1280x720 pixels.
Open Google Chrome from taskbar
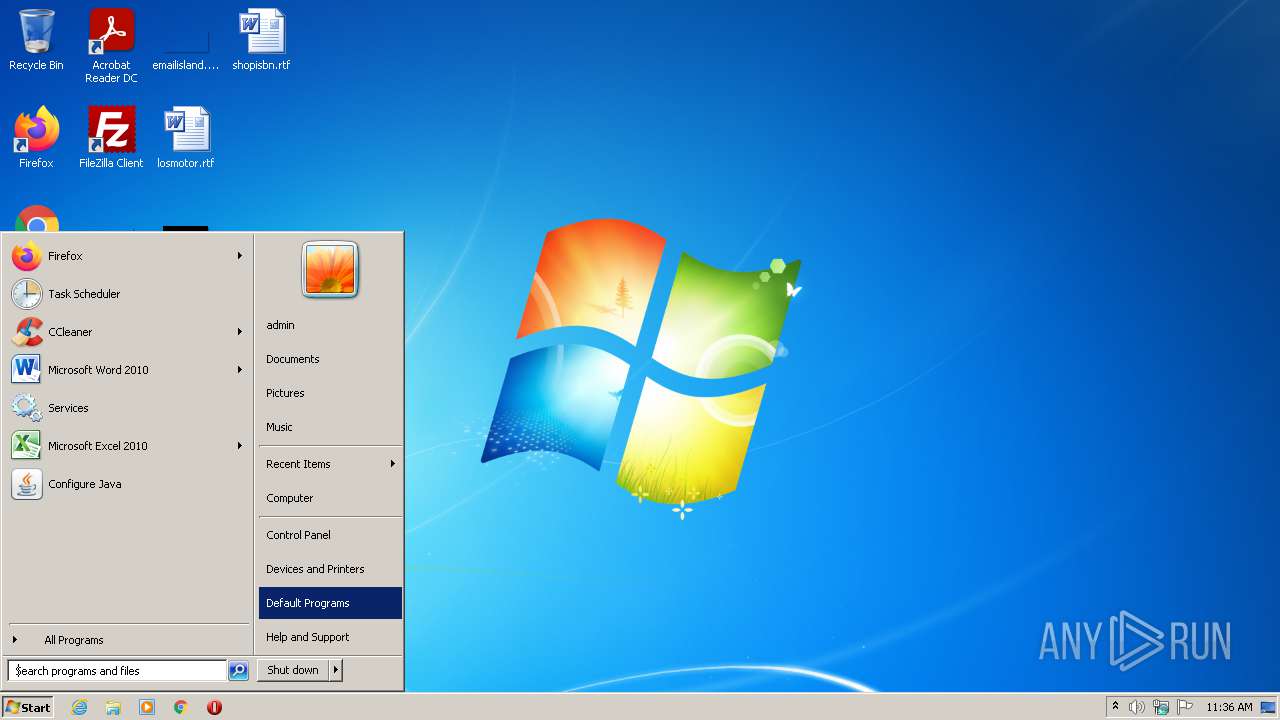(x=181, y=707)
